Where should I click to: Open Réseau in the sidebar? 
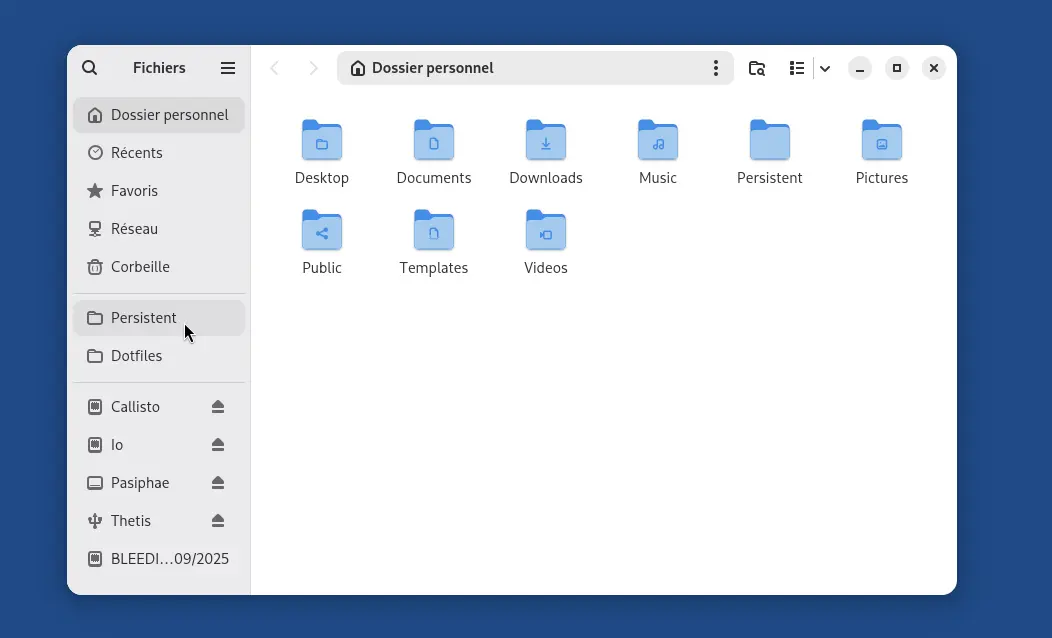tap(159, 229)
